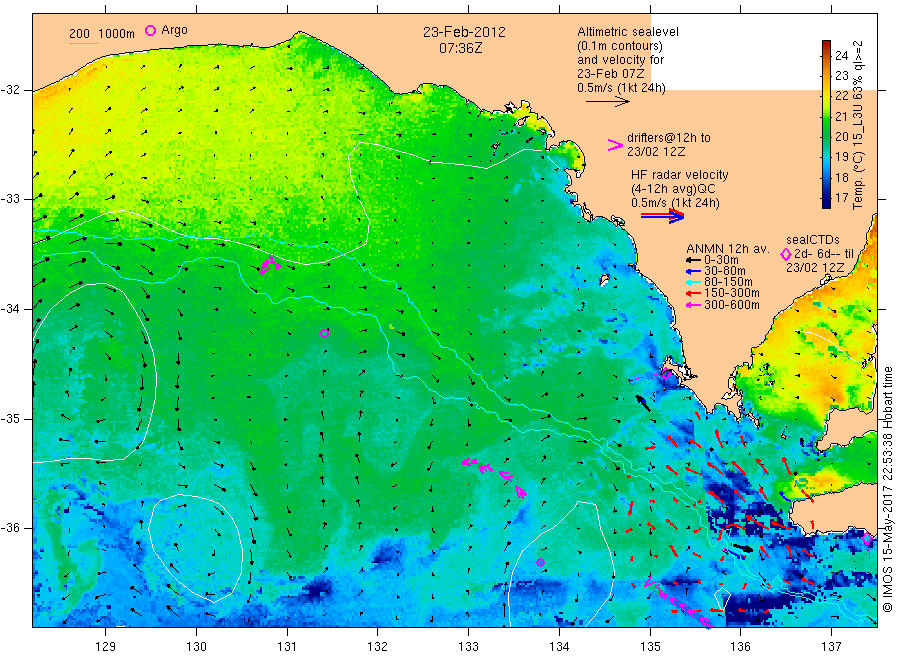This screenshot has height=660, width=900.
Task: Click the magenta 300-600m legend arrow
Action: point(693,305)
